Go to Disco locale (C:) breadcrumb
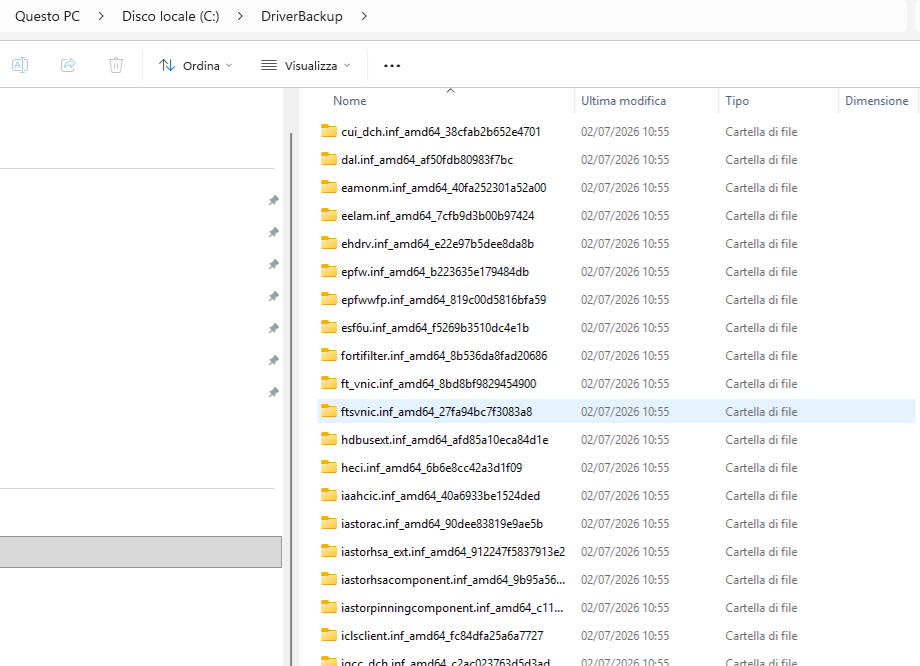This screenshot has width=920, height=666. coord(171,16)
